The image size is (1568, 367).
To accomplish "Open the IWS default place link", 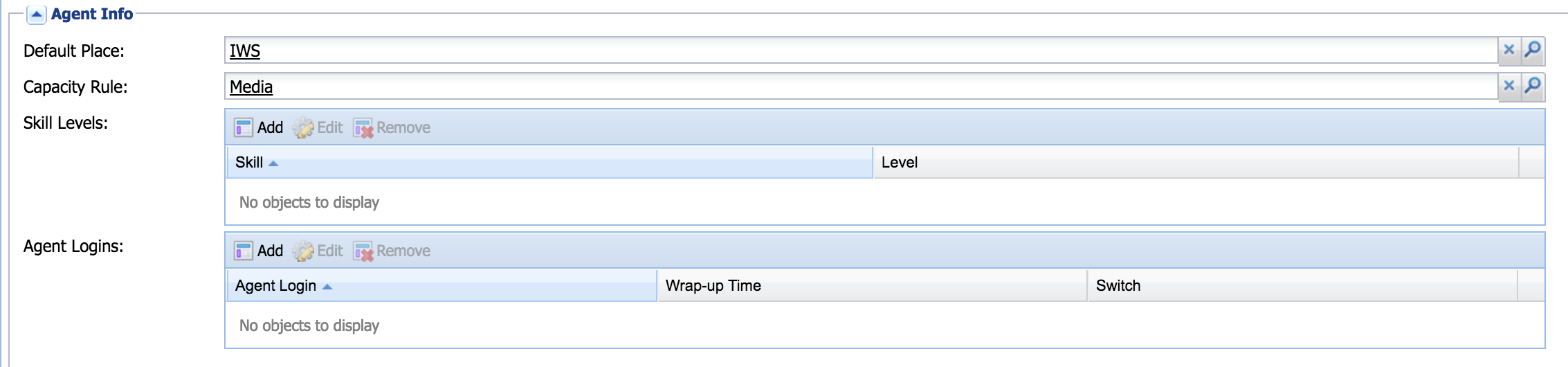I will click(x=245, y=51).
